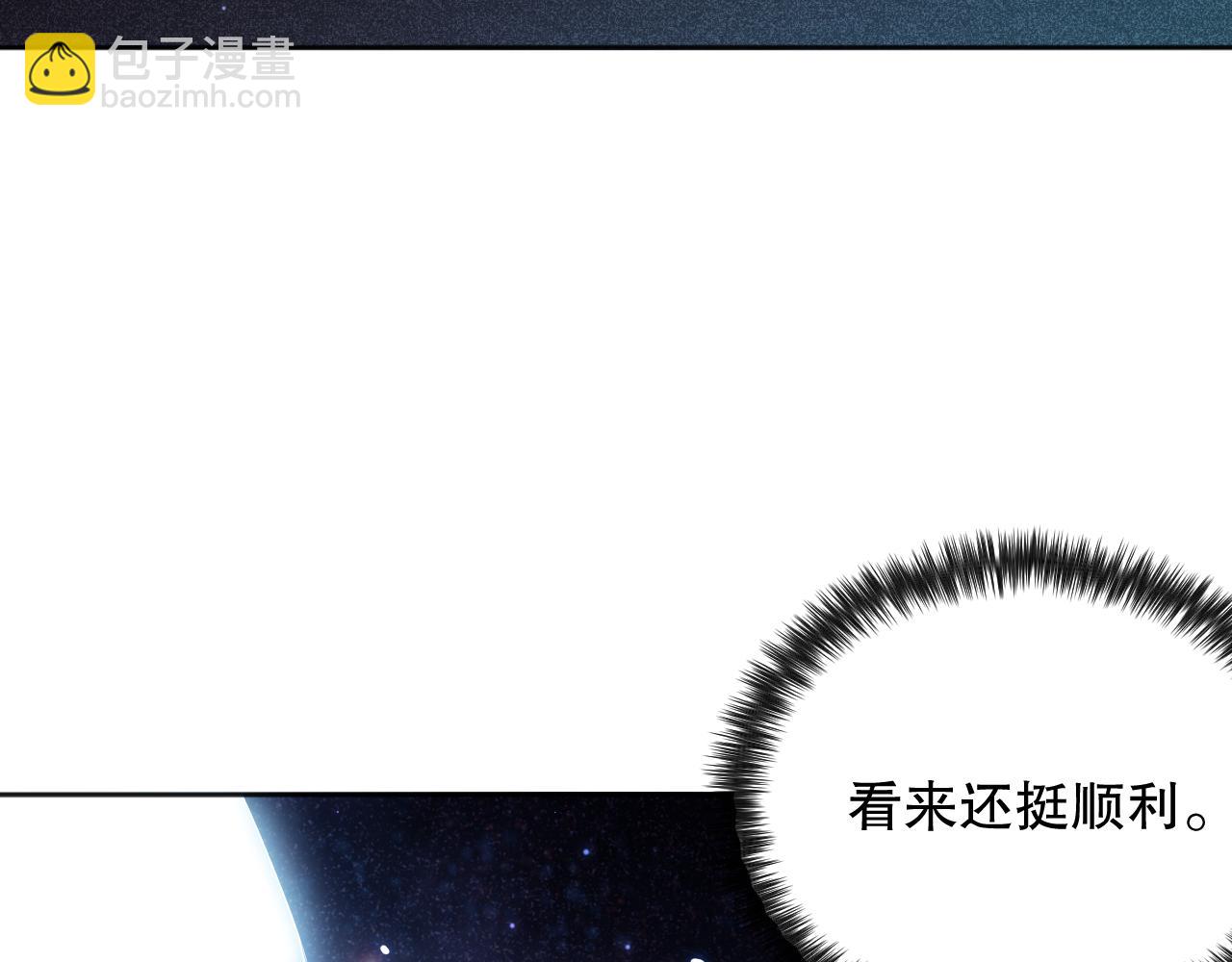Click the 看来还挺顺利。 dialogue text
Viewport: 1232px width, 962px height.
click(1028, 806)
